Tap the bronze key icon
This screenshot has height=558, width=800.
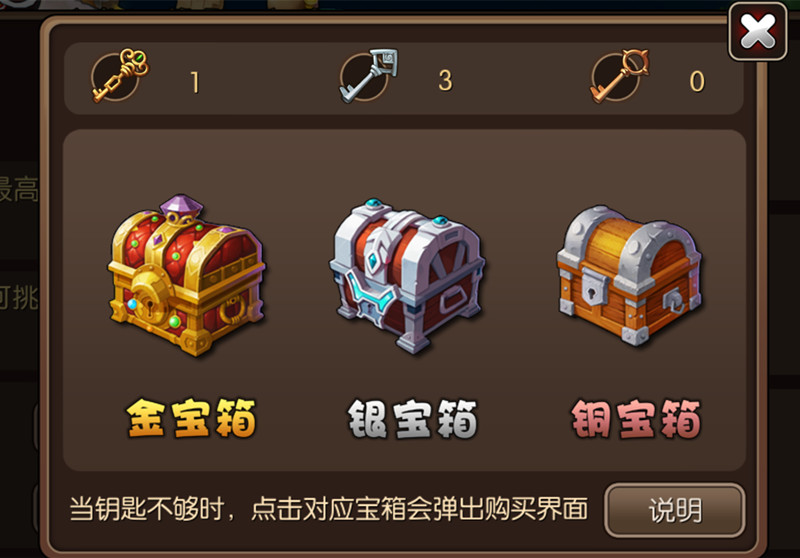[619, 75]
